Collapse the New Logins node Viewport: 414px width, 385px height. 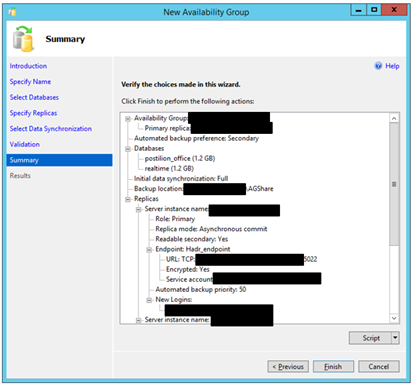click(x=149, y=300)
